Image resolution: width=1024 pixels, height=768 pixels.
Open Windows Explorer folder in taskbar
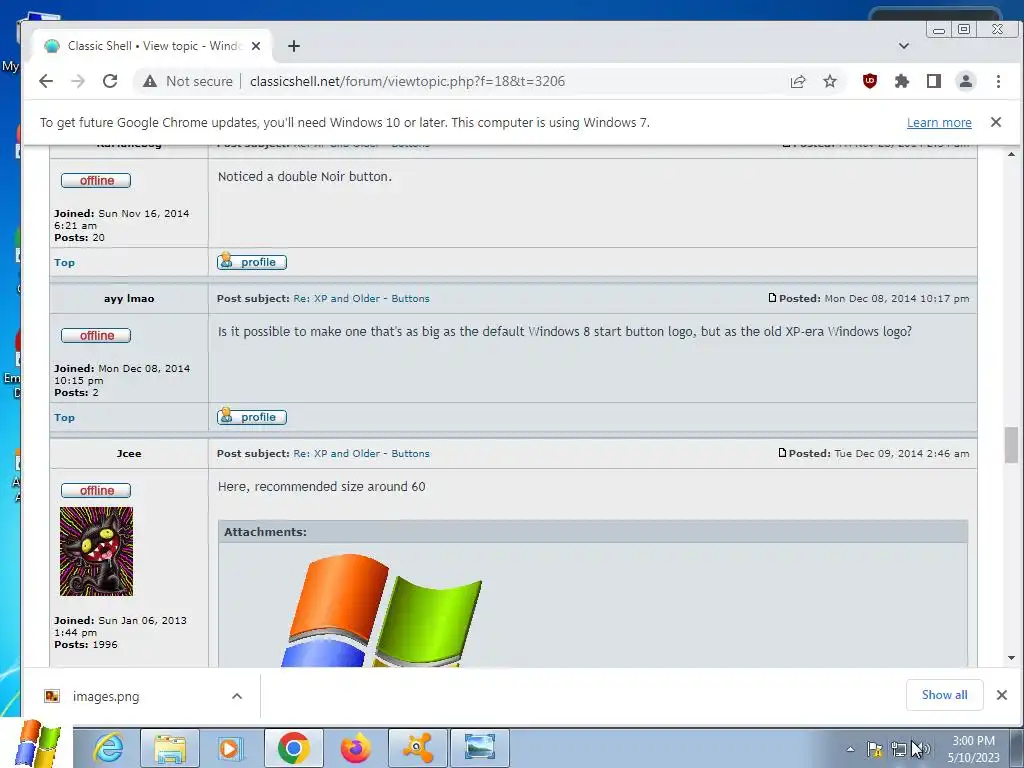coord(170,748)
